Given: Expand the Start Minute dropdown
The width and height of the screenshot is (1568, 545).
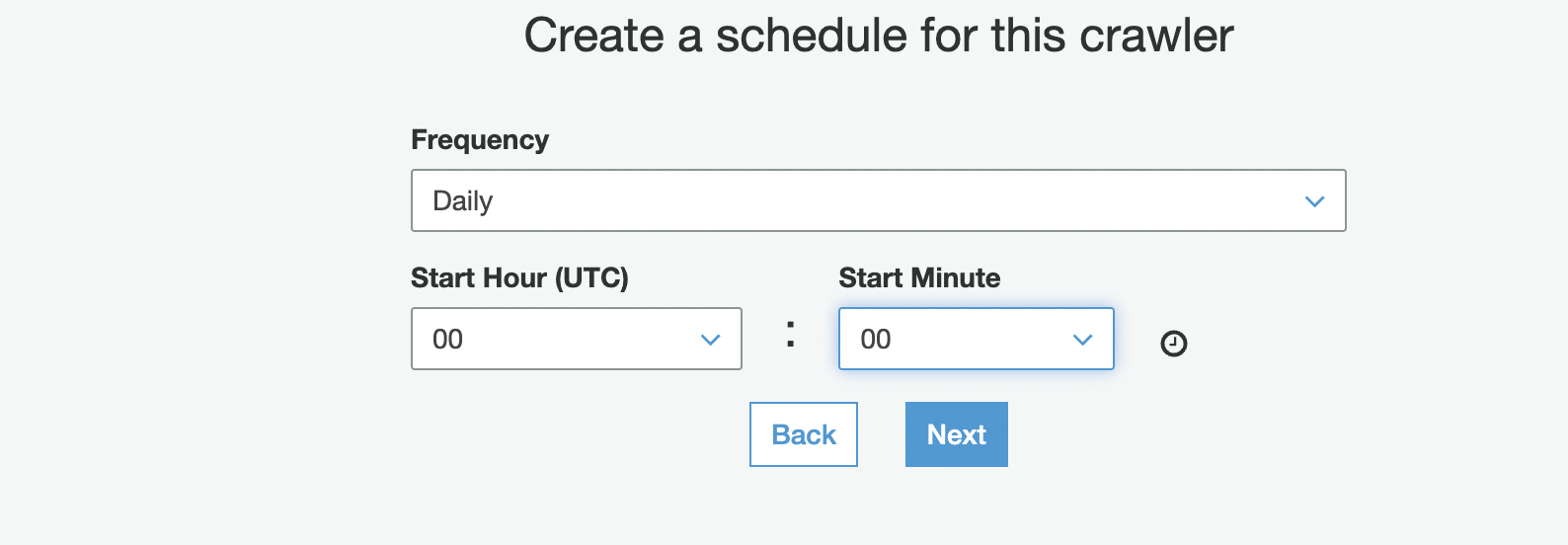Looking at the screenshot, I should [x=976, y=339].
